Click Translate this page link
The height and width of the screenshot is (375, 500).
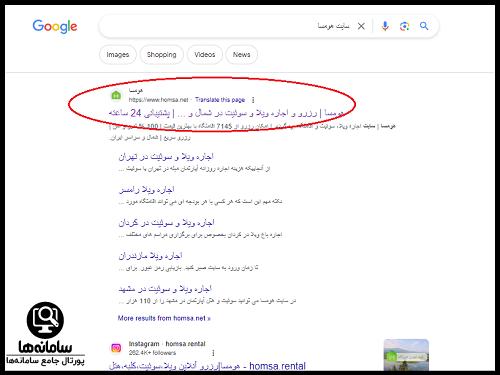(220, 100)
